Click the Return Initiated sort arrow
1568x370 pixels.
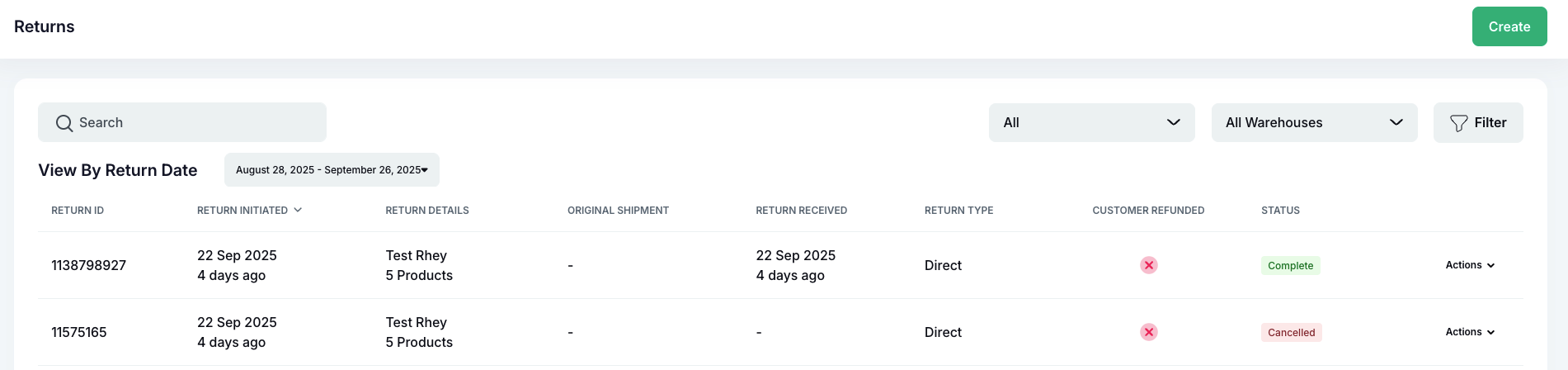[x=298, y=211]
